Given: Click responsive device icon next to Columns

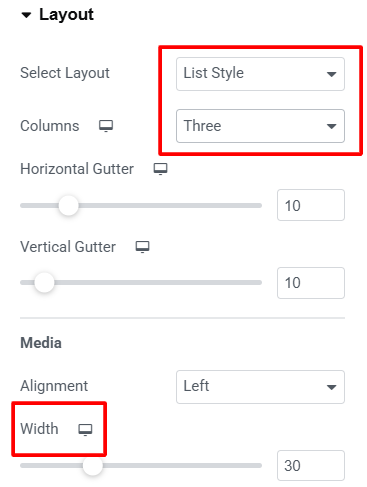Looking at the screenshot, I should tap(106, 126).
